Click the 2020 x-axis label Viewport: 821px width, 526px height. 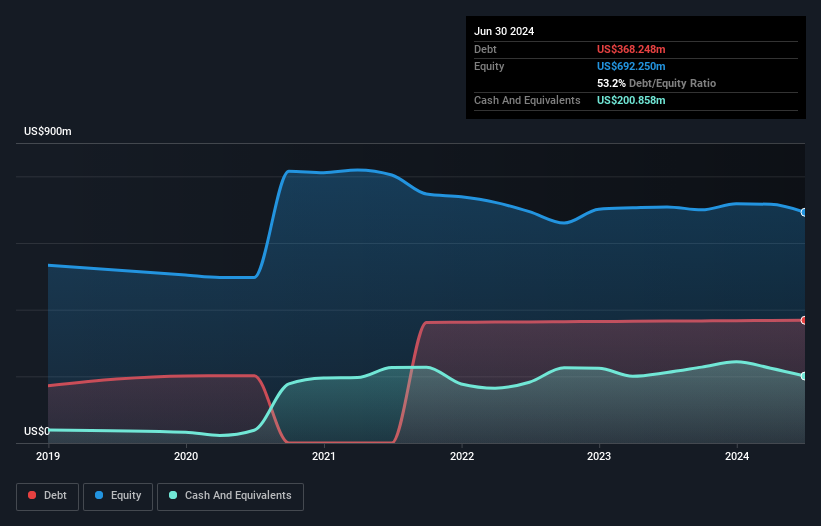pyautogui.click(x=186, y=456)
